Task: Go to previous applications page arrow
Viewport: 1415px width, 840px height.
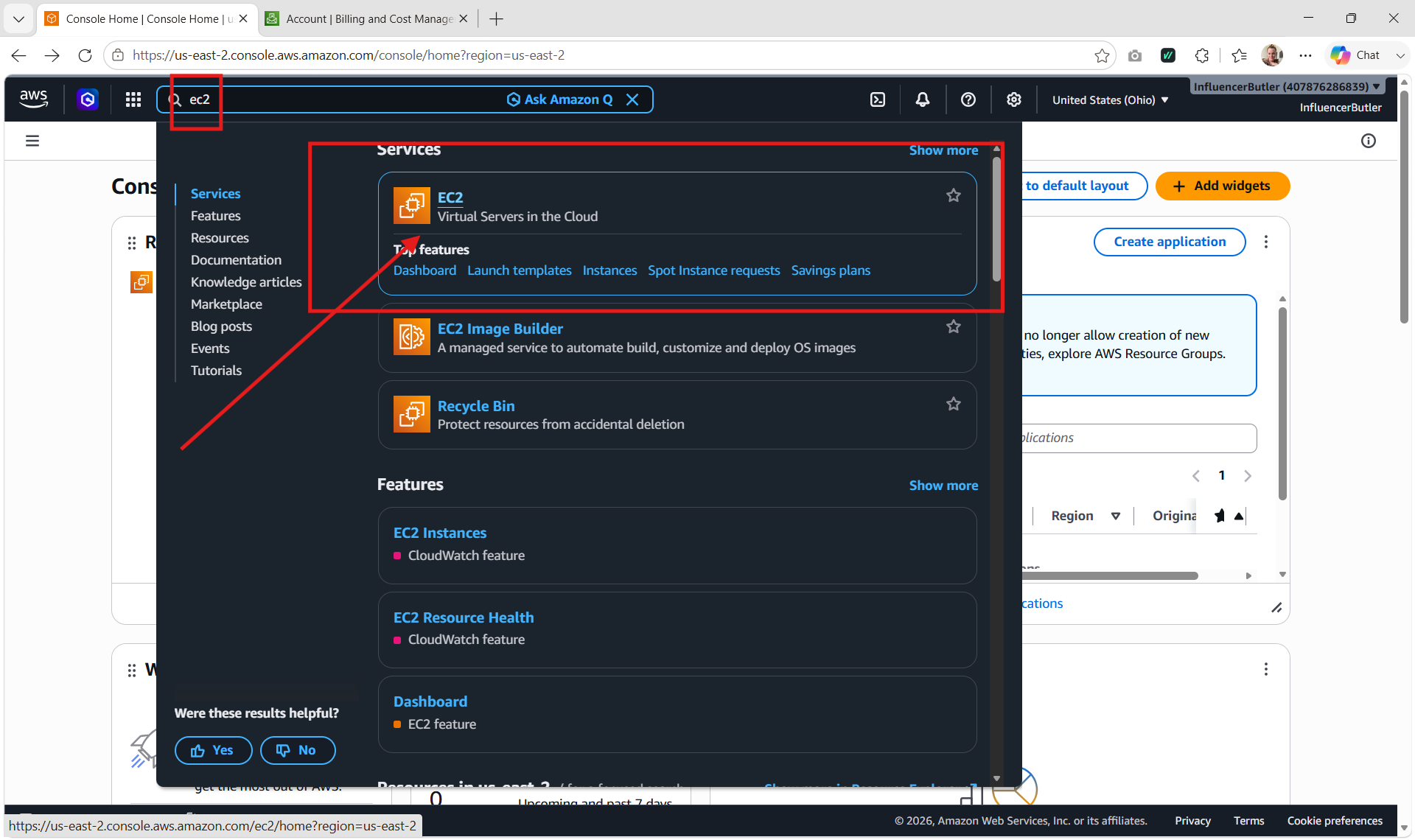Action: point(1196,476)
